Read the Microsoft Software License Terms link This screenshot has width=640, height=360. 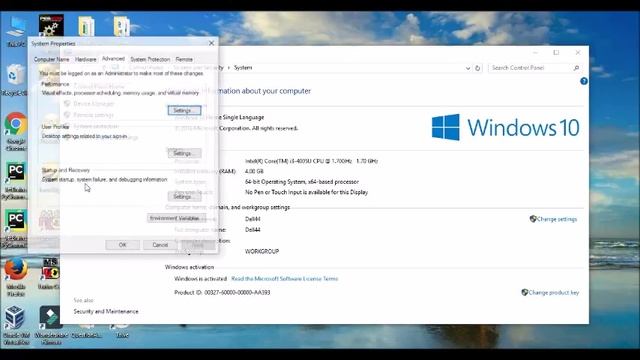[284, 279]
